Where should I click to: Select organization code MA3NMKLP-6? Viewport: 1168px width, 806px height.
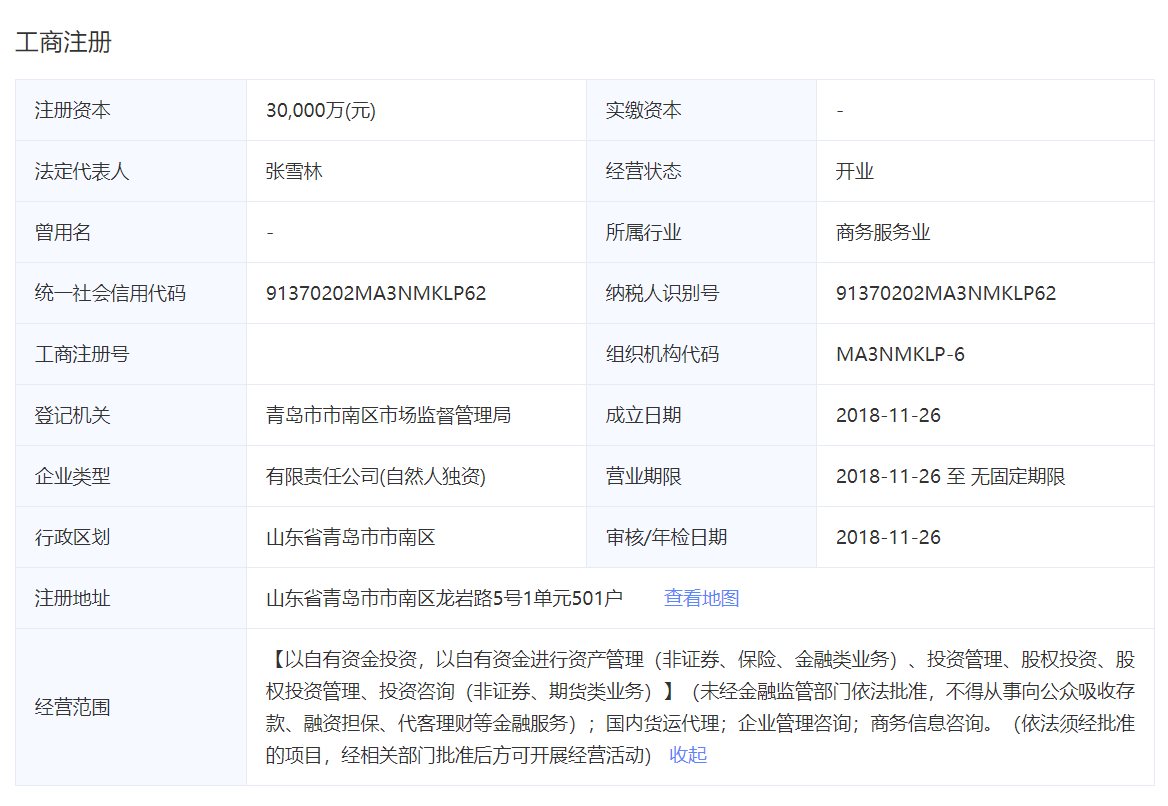[x=900, y=355]
